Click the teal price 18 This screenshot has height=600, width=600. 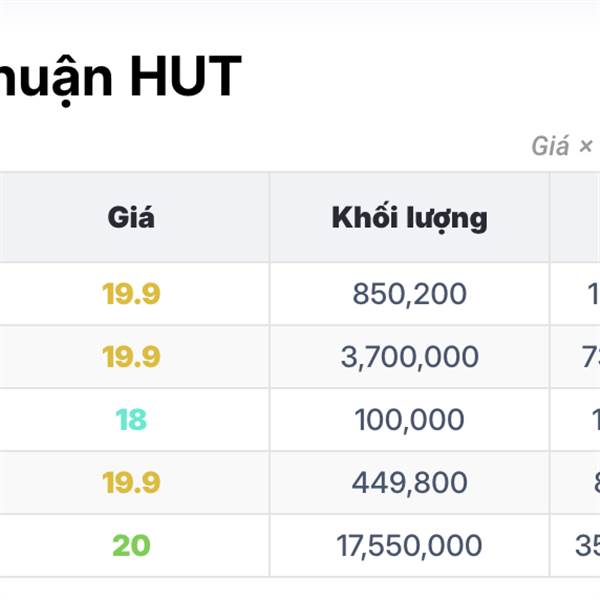pyautogui.click(x=131, y=419)
